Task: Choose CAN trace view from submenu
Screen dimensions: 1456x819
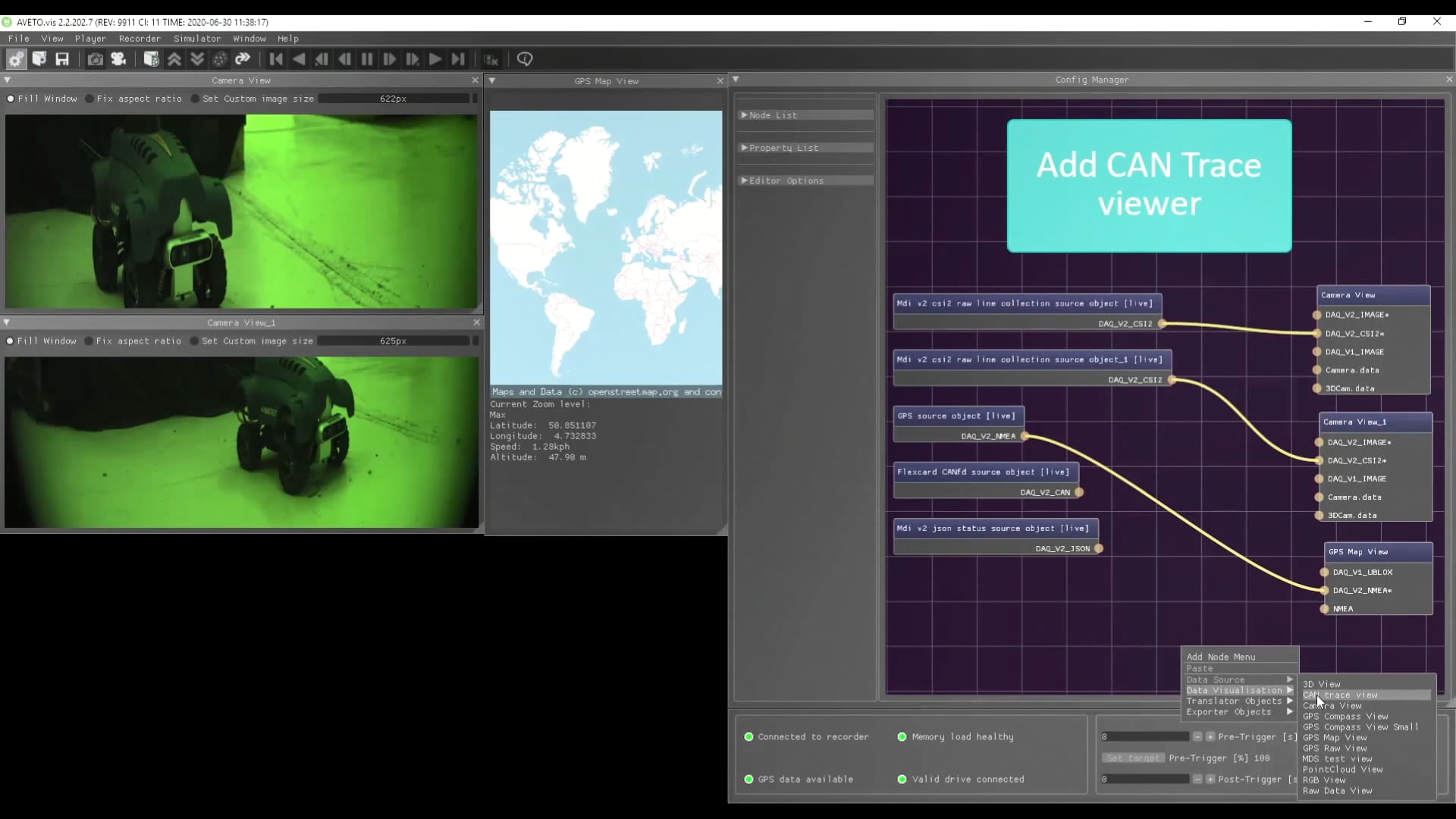Action: click(1367, 695)
